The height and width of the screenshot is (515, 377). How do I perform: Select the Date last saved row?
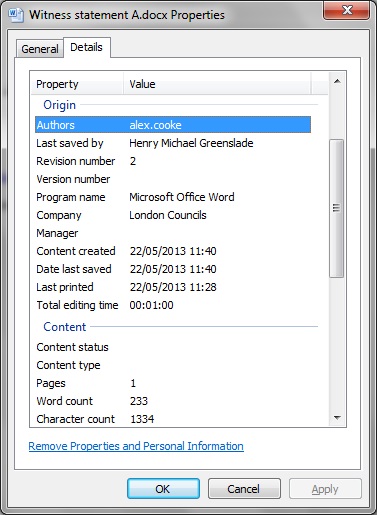(x=173, y=269)
